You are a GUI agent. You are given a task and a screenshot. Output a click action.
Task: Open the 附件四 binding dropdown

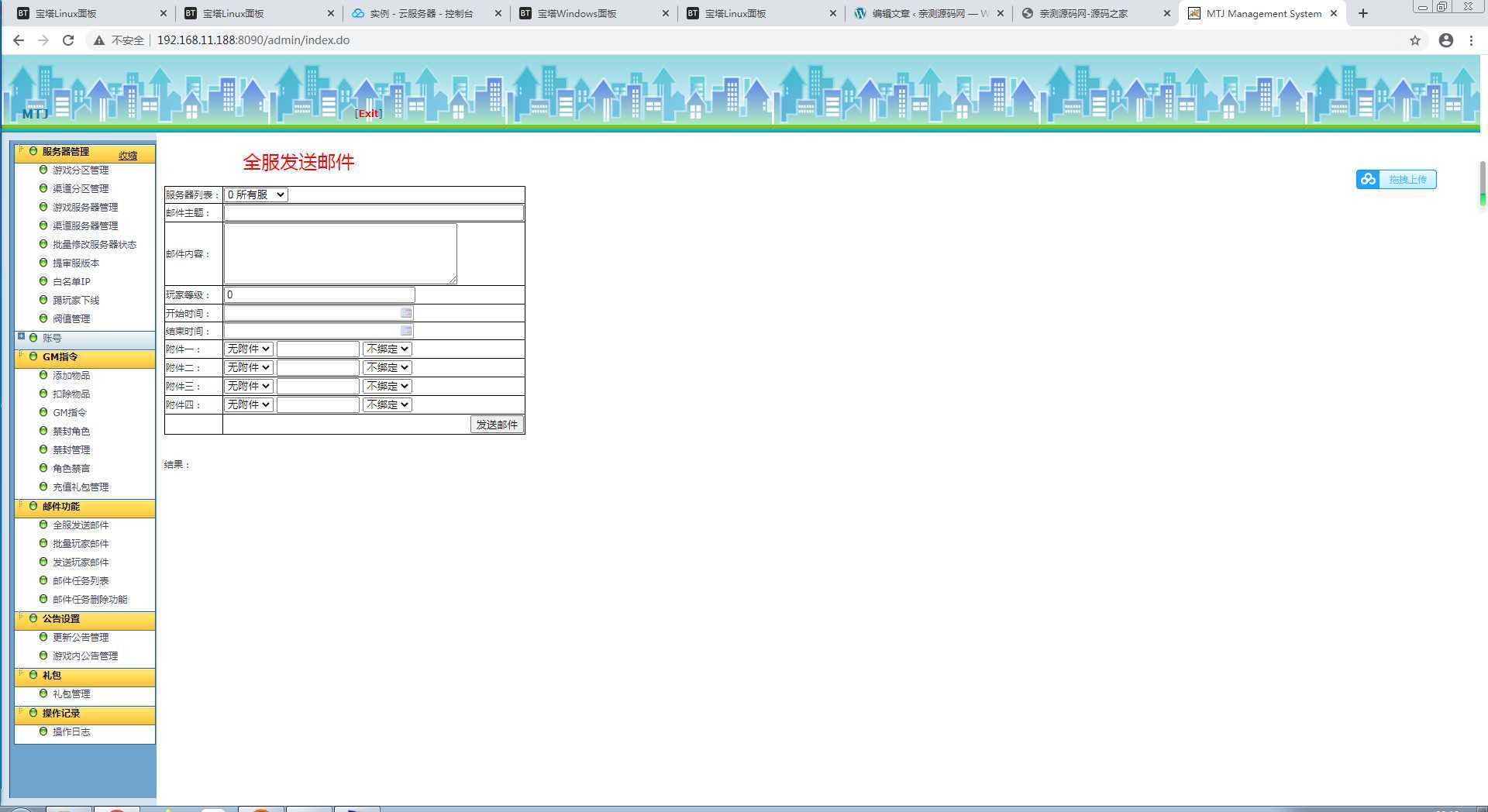pos(387,404)
